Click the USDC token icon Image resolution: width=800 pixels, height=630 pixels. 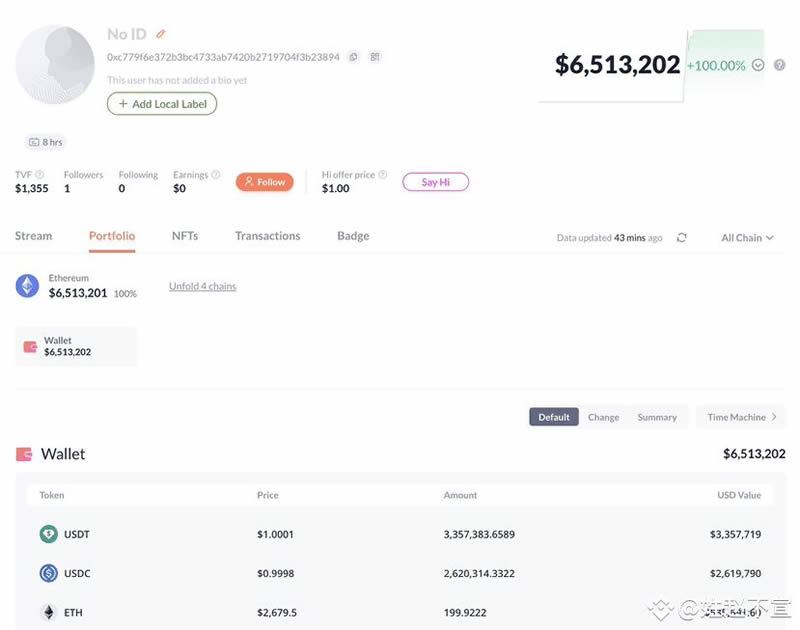click(x=48, y=573)
